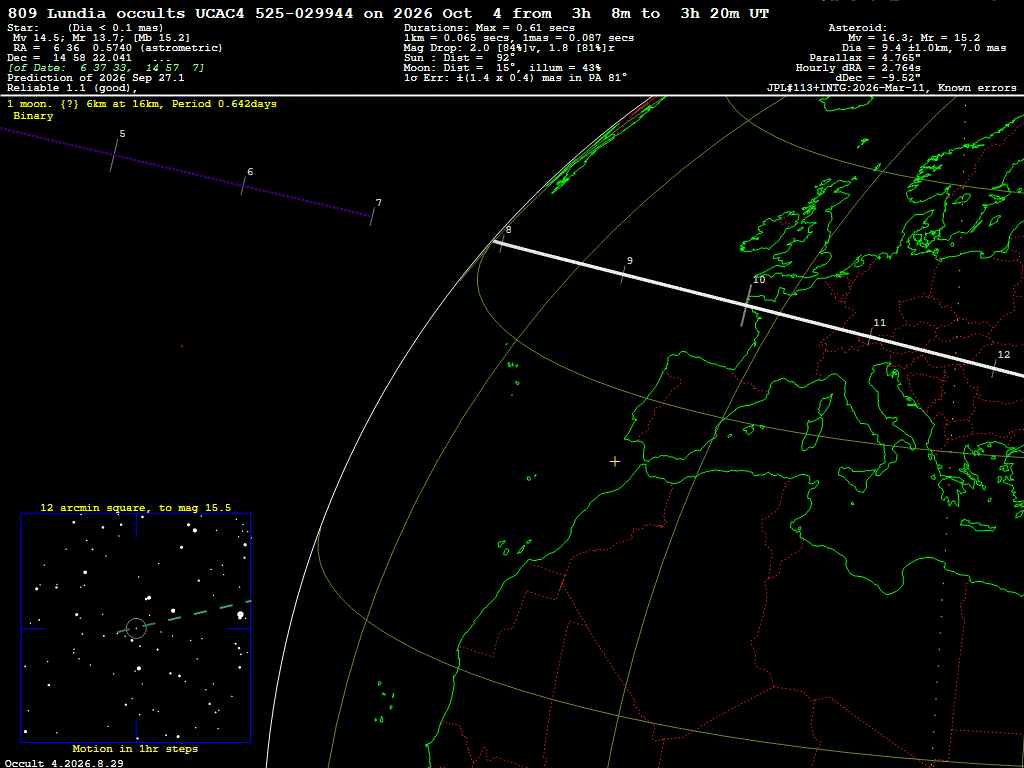Click the 10 marker on the white shadow path

[x=746, y=305]
